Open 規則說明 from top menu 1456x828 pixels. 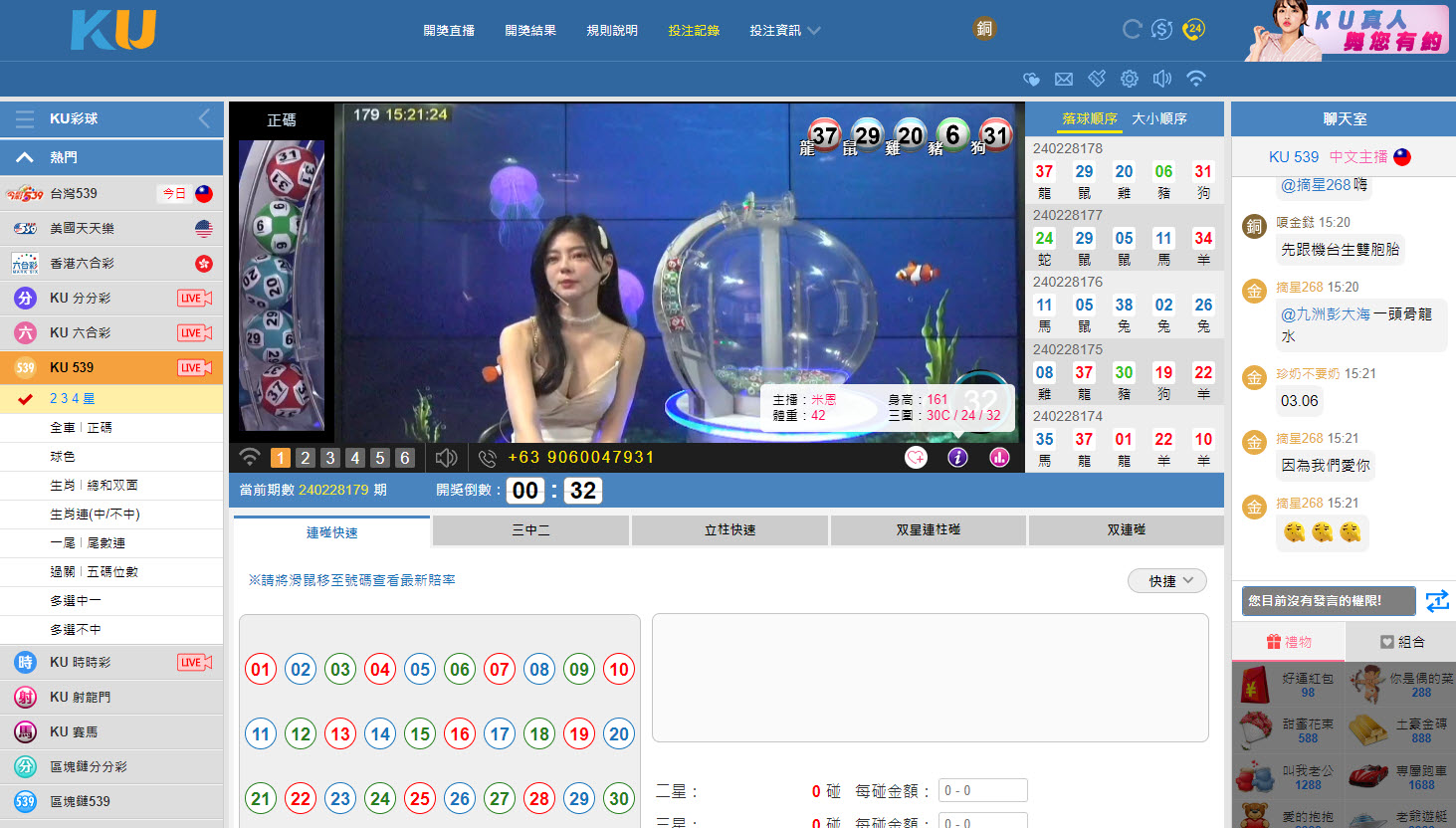(612, 31)
